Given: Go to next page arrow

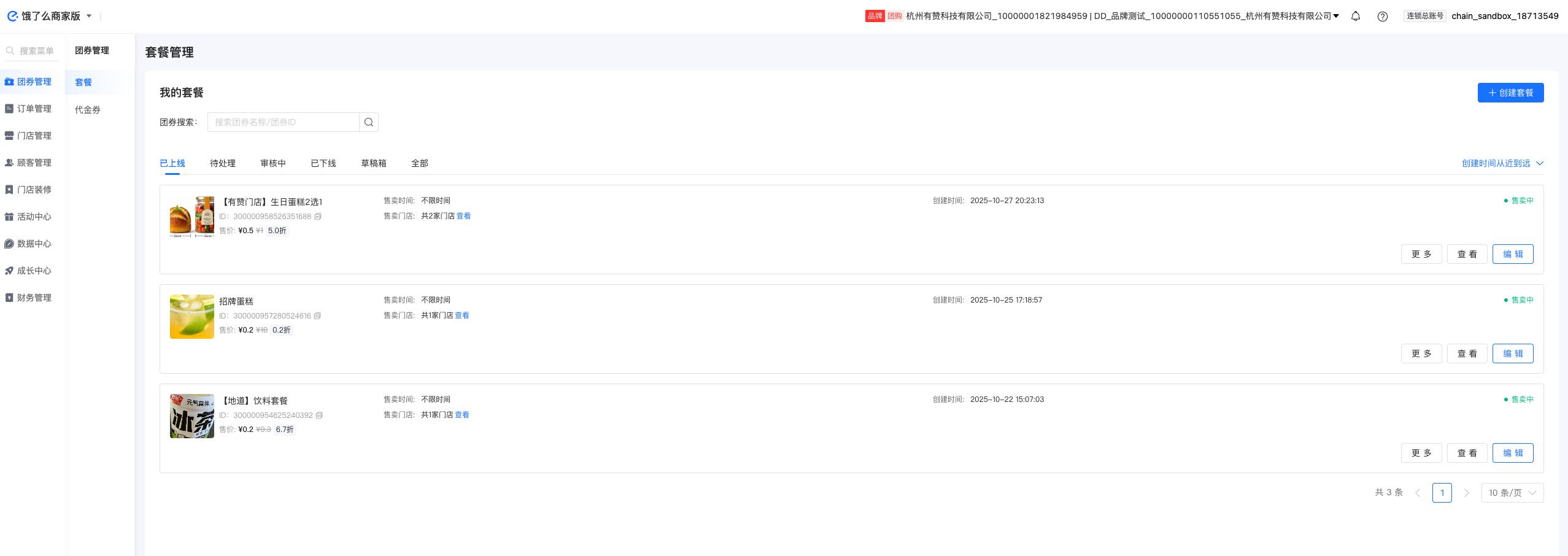Looking at the screenshot, I should click(1466, 493).
